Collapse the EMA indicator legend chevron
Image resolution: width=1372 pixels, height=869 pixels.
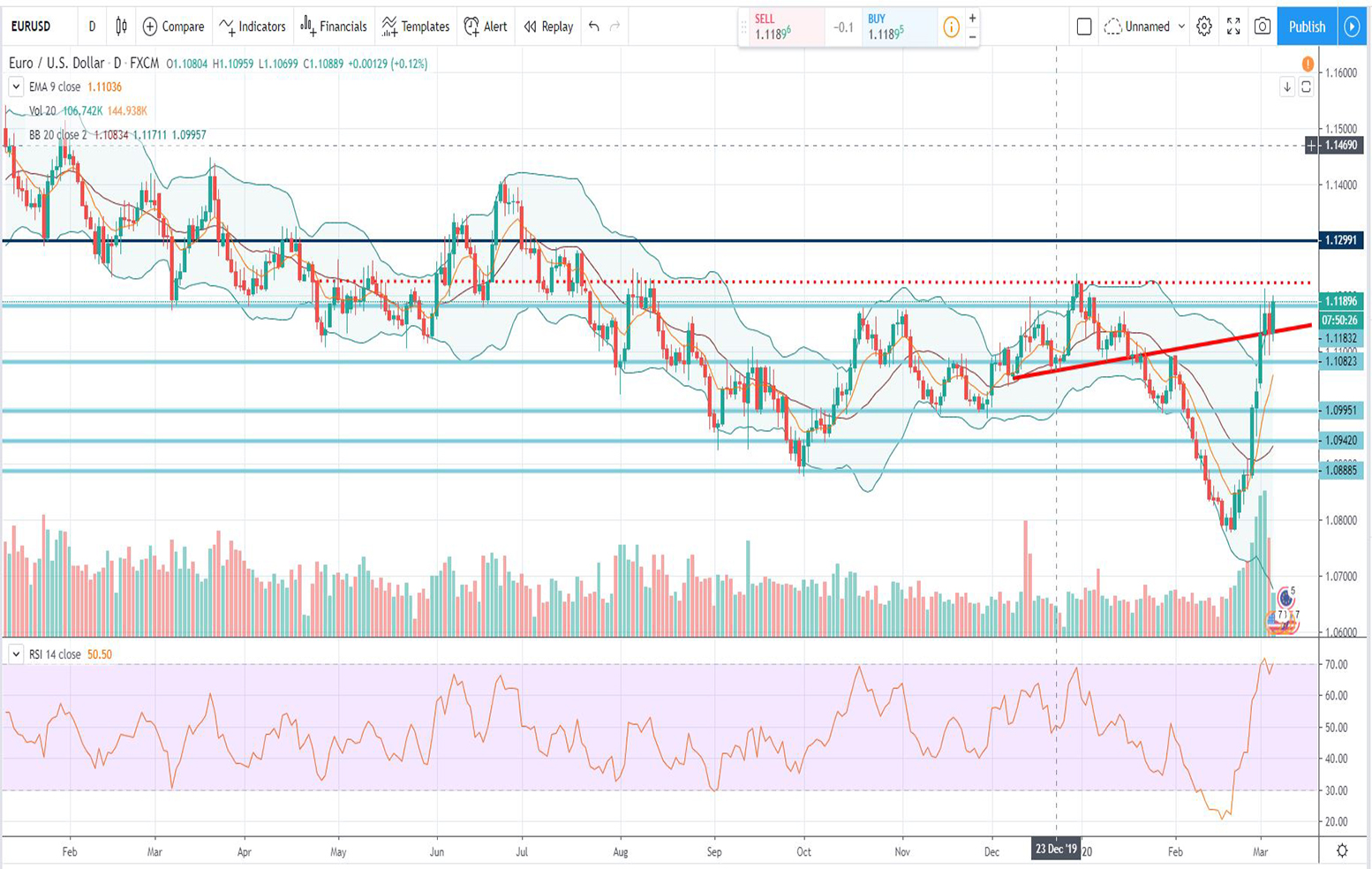(x=16, y=87)
